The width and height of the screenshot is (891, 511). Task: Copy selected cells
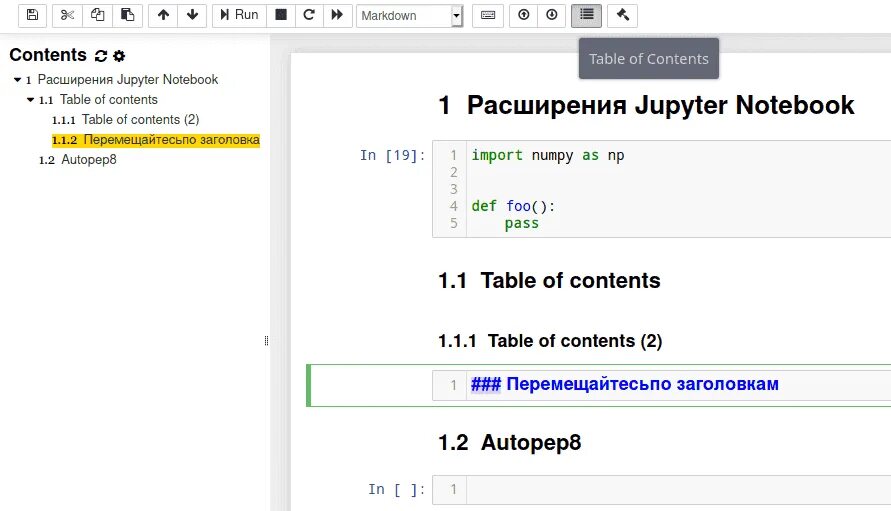coord(97,15)
